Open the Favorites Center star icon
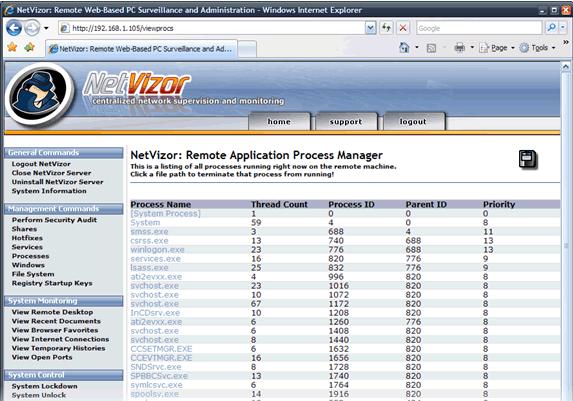The width and height of the screenshot is (573, 401). tap(12, 47)
